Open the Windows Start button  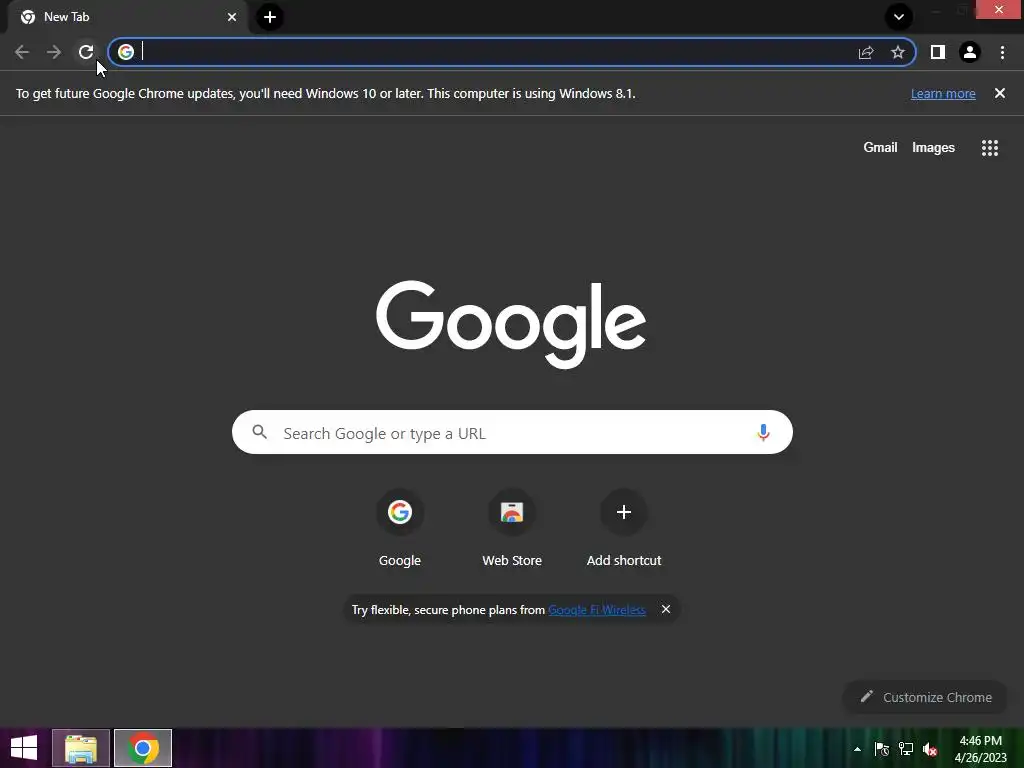coord(24,748)
